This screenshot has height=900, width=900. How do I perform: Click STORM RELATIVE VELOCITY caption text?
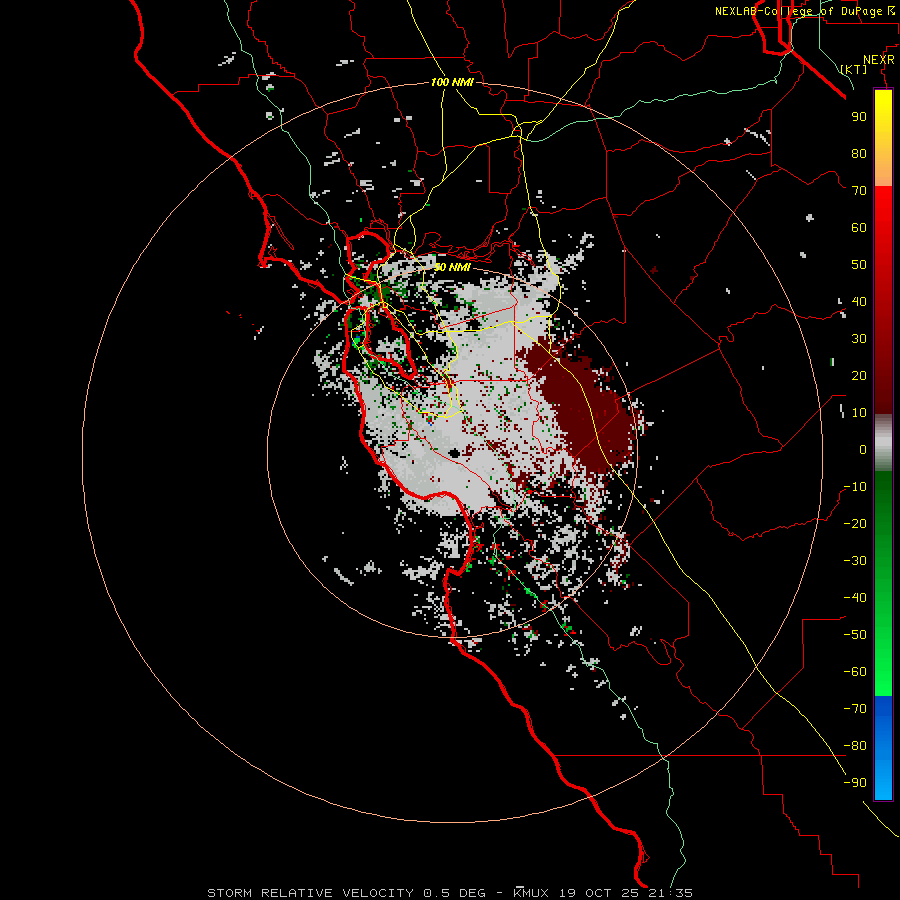click(x=310, y=893)
